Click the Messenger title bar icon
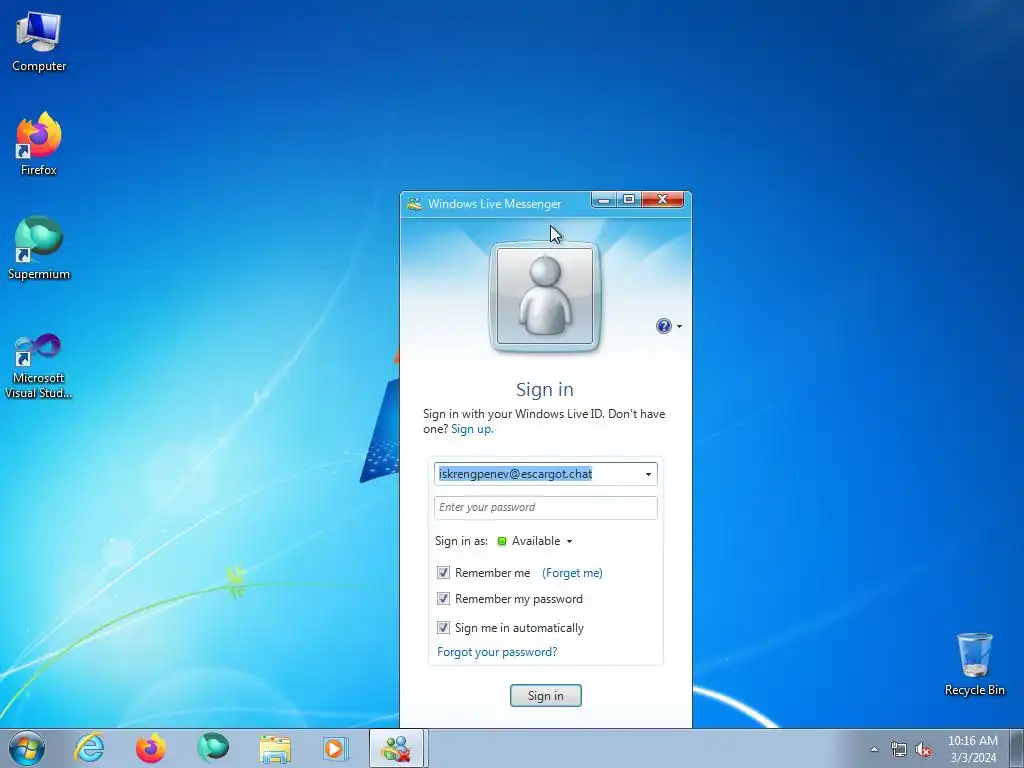The width and height of the screenshot is (1024, 768). [x=414, y=204]
